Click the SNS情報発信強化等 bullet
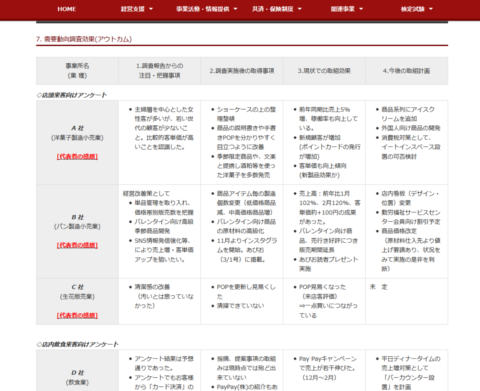 click(164, 250)
